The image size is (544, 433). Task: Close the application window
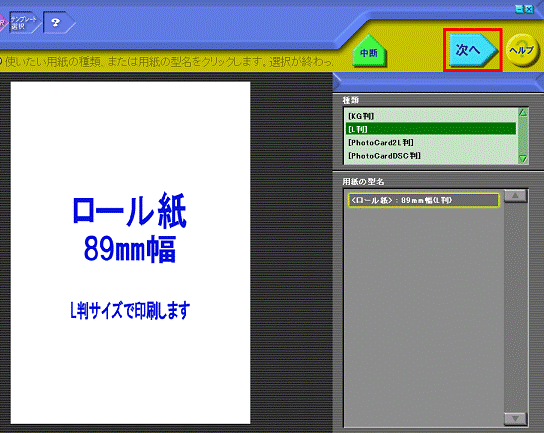[529, 9]
